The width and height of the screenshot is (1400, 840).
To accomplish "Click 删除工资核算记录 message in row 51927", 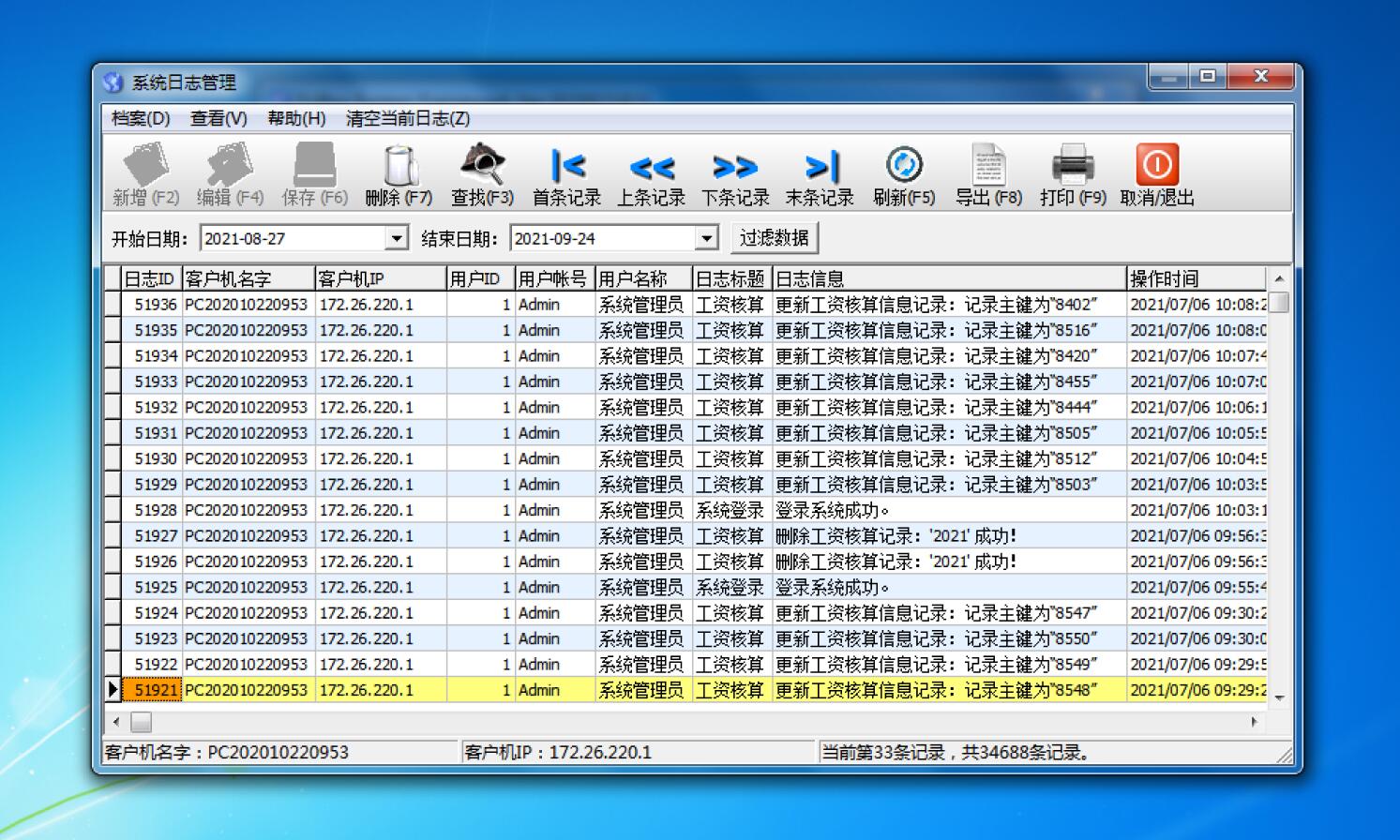I will tap(949, 536).
